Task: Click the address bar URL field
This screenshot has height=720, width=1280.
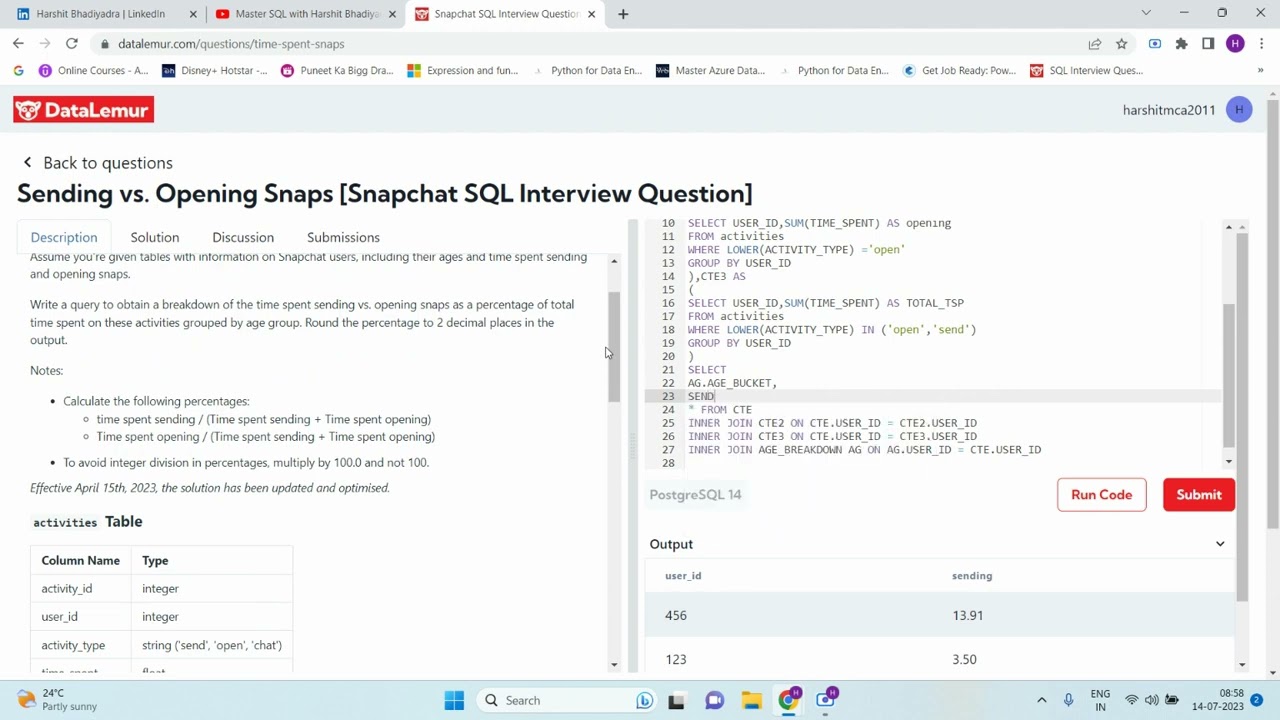Action: tap(590, 44)
